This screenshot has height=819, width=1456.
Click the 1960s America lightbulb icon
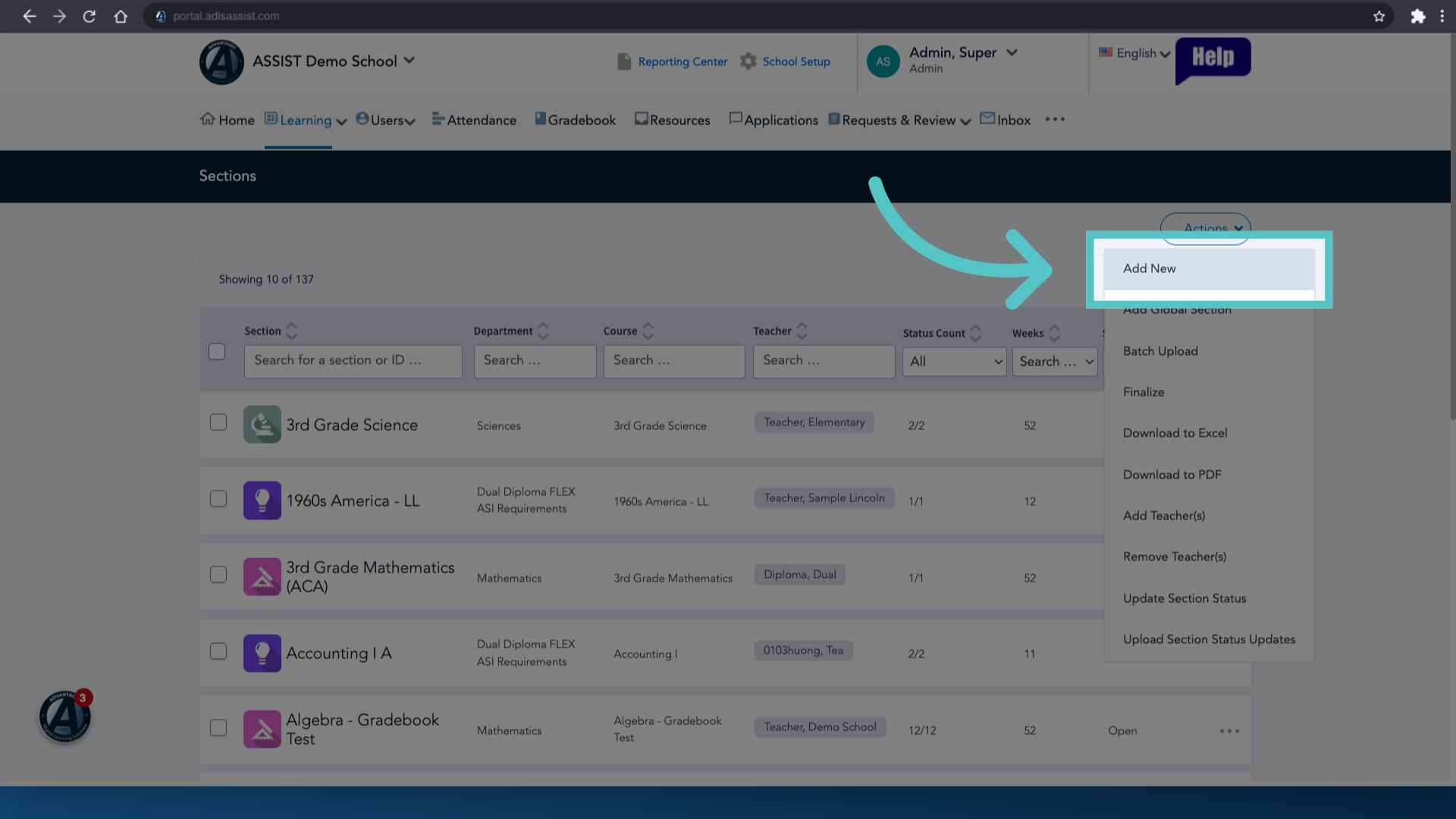click(262, 500)
